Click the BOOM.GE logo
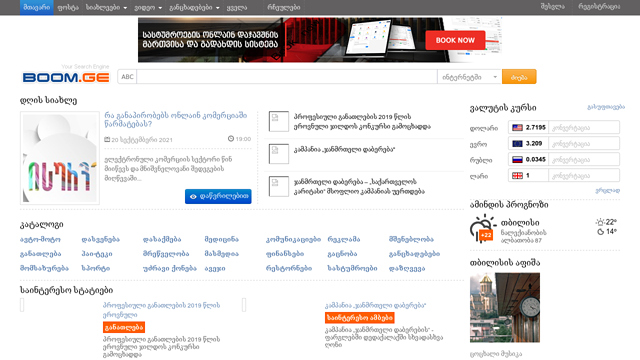Screen dimensions: 640x360 point(66,77)
